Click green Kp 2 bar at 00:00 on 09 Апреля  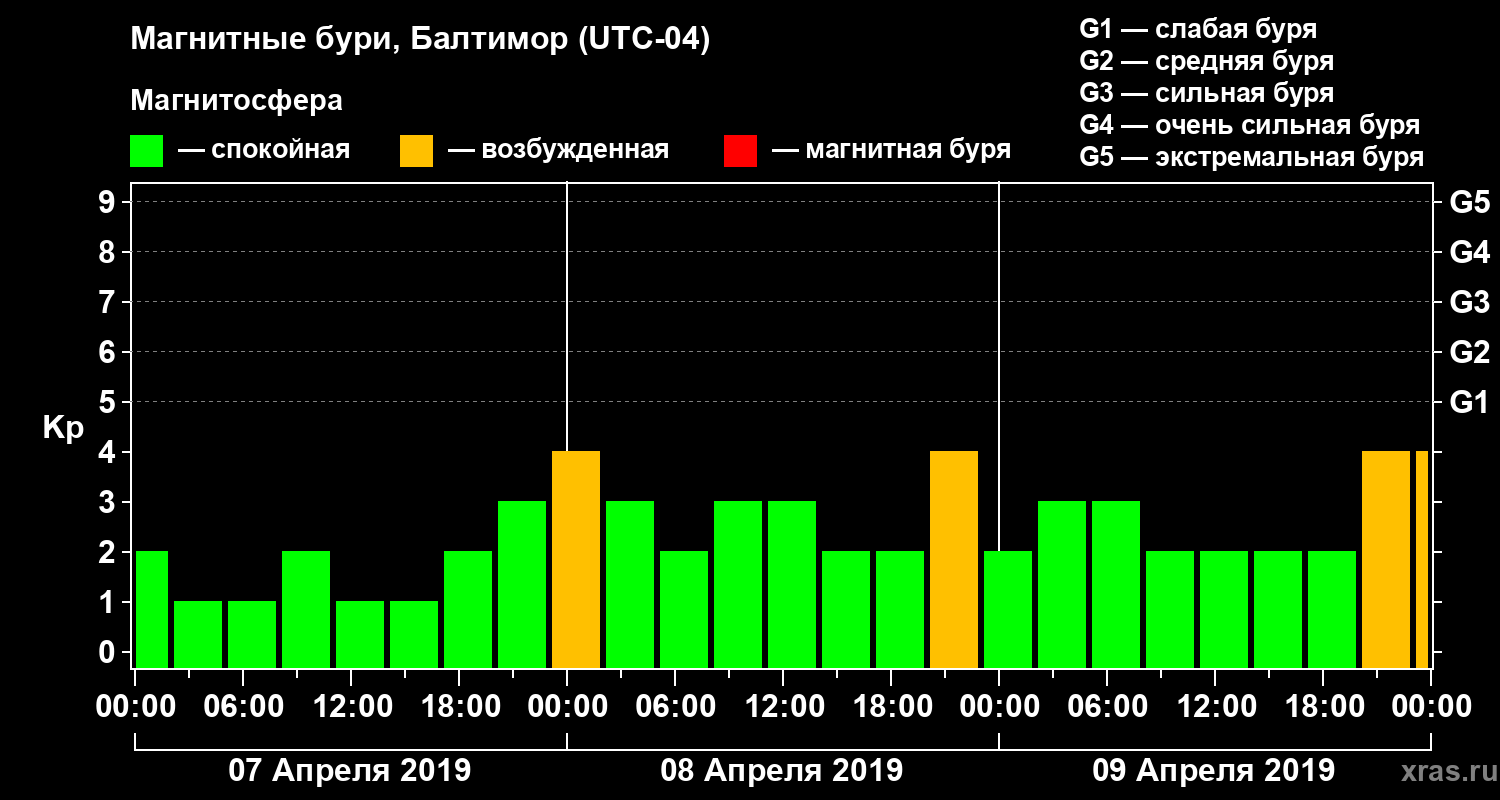coord(1008,609)
